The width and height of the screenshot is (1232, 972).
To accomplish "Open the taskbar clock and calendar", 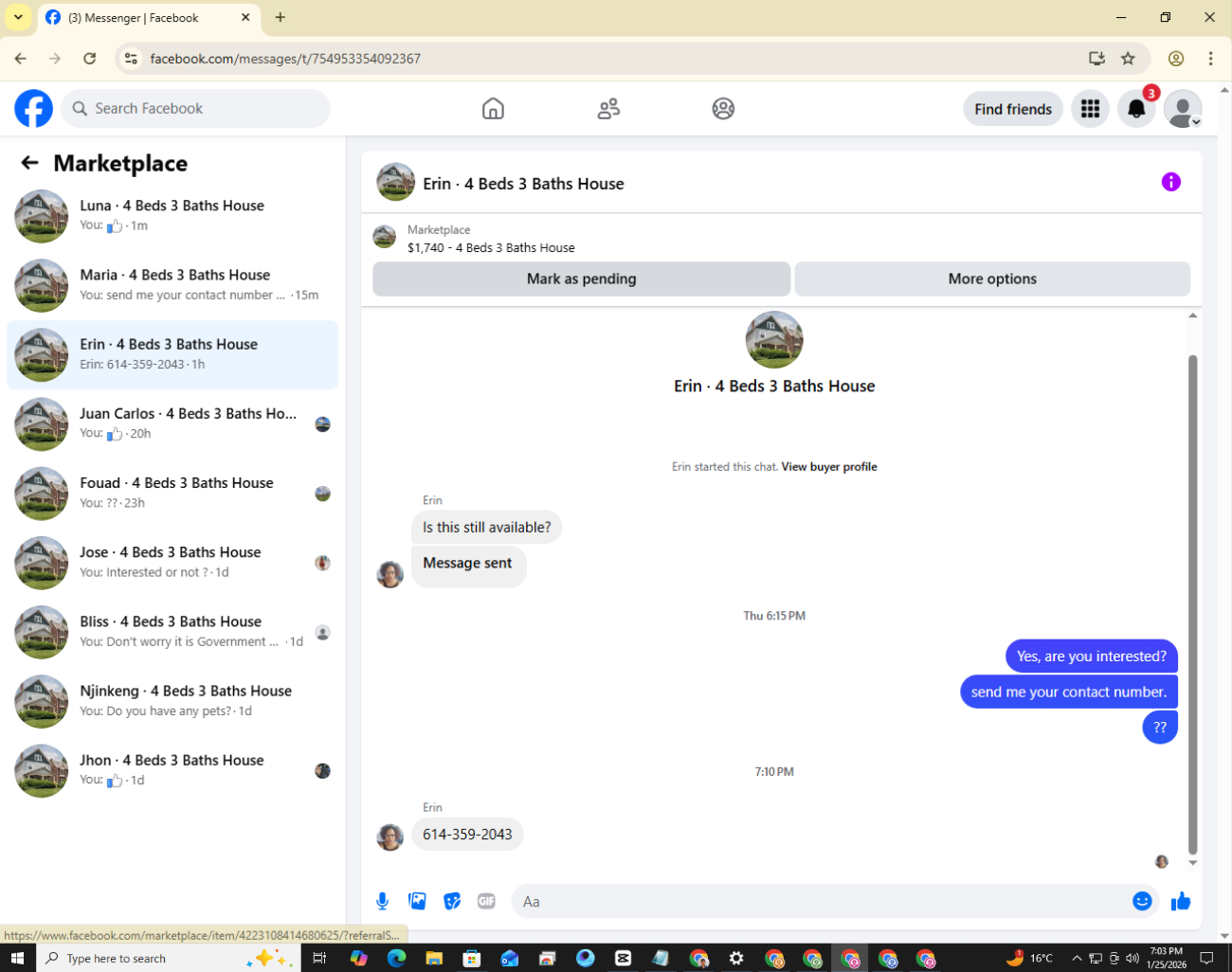I will pyautogui.click(x=1166, y=958).
